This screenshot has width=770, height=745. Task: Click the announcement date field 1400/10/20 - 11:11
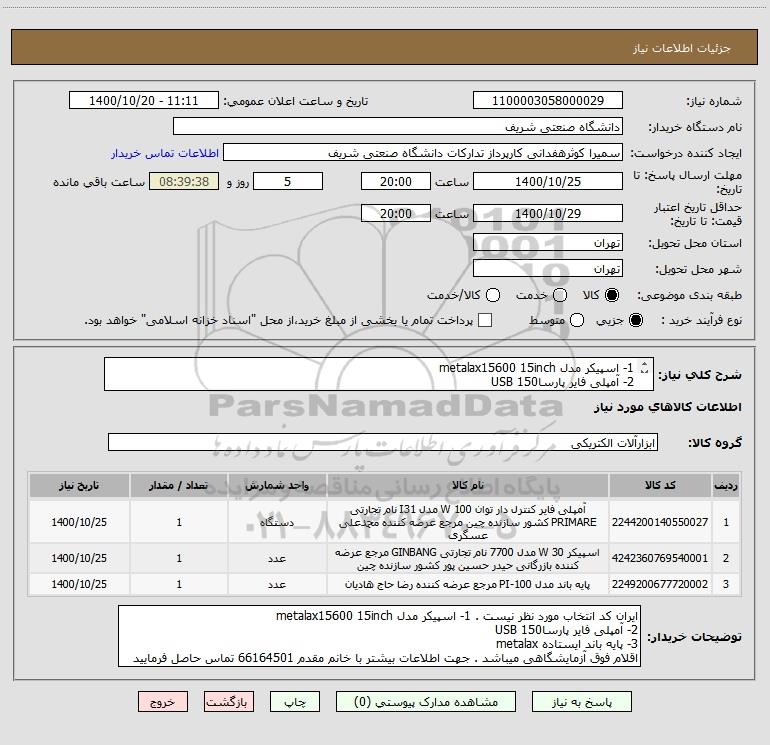pyautogui.click(x=143, y=100)
